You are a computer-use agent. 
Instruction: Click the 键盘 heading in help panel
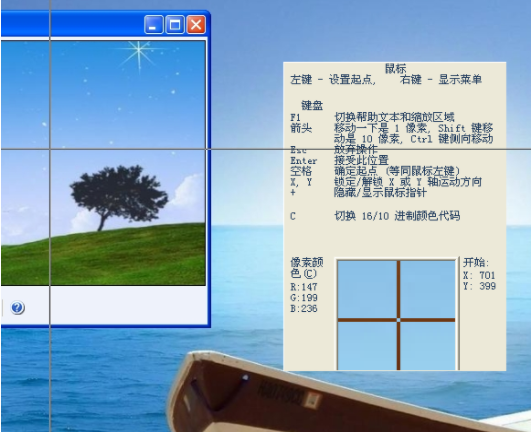coord(312,106)
